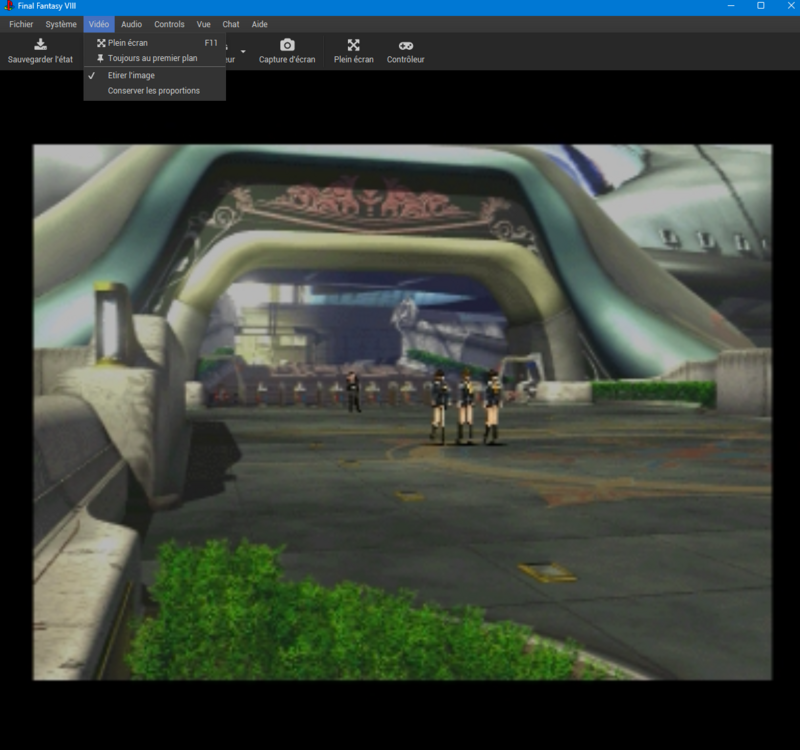The width and height of the screenshot is (800, 750).
Task: Expand the dropdown arrow left of Capture d'écran
Action: pyautogui.click(x=242, y=51)
